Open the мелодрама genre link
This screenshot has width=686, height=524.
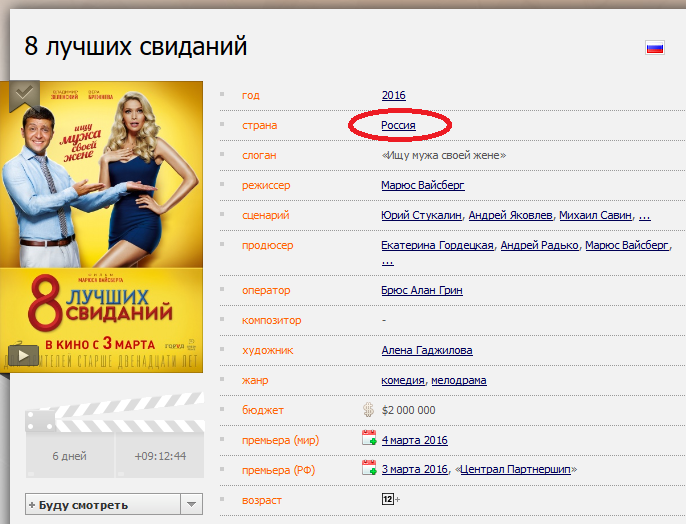pyautogui.click(x=459, y=380)
